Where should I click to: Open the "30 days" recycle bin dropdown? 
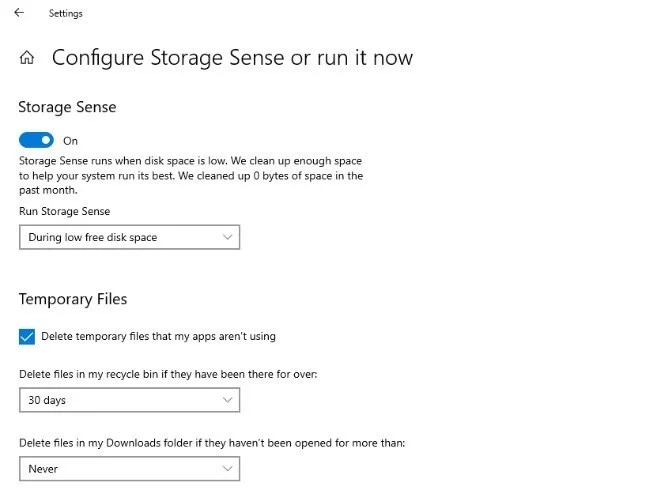[x=129, y=400]
